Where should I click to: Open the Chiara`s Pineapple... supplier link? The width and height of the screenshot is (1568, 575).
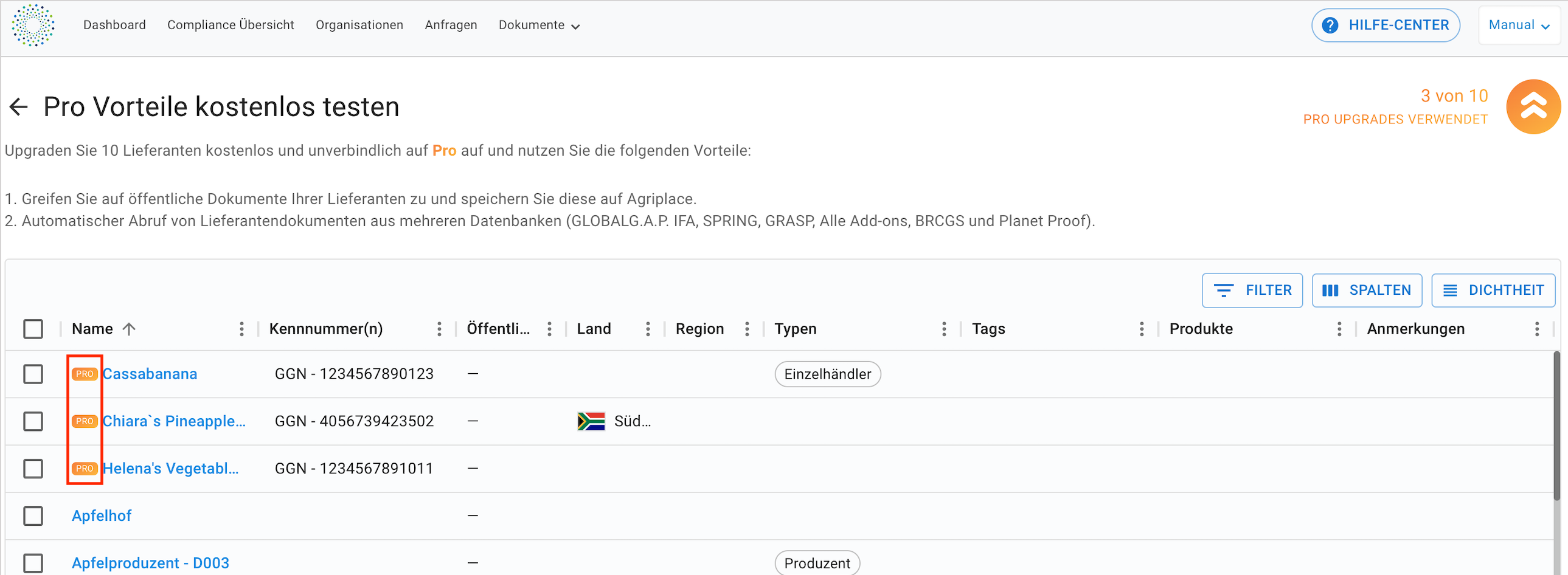(x=174, y=421)
